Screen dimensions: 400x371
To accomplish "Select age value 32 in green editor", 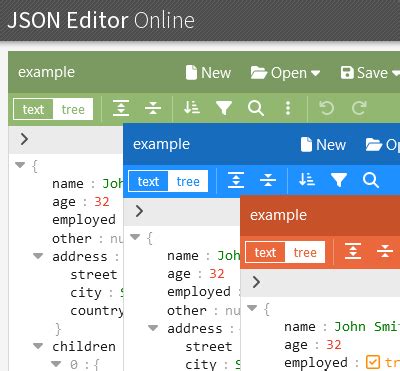I will pyautogui.click(x=102, y=201).
